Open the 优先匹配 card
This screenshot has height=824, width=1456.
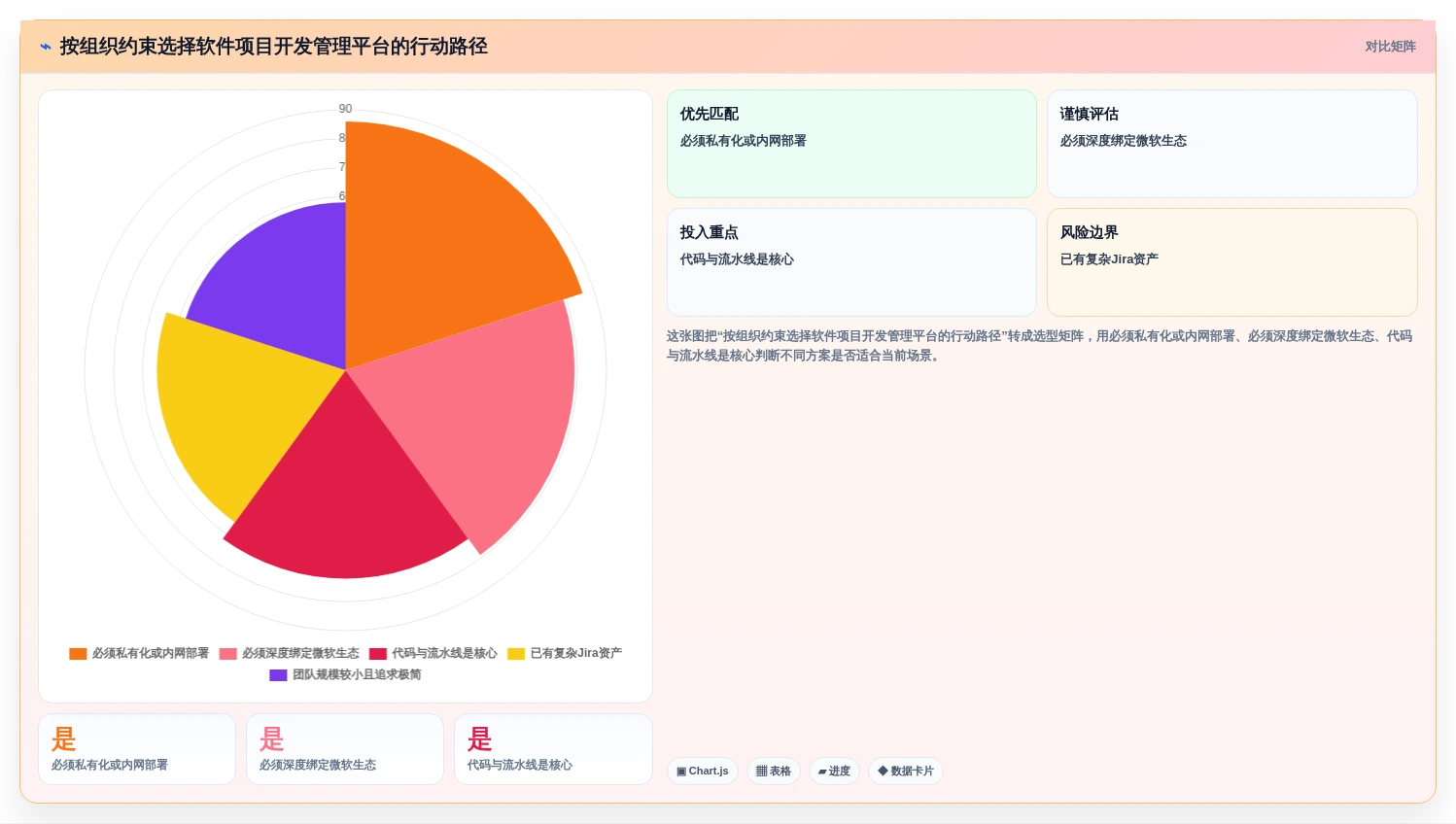851,144
